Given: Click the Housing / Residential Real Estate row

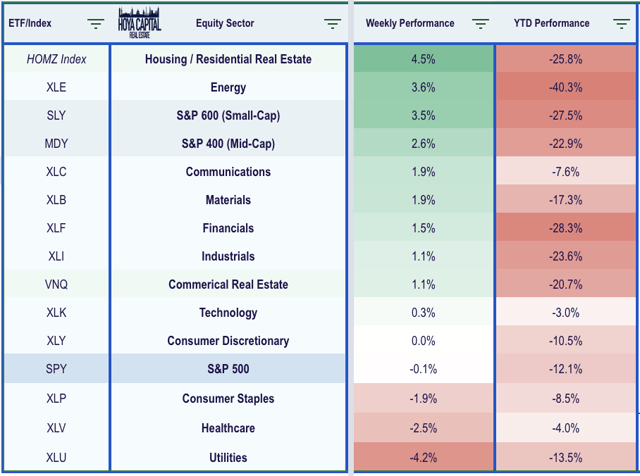Looking at the screenshot, I should pyautogui.click(x=226, y=59).
